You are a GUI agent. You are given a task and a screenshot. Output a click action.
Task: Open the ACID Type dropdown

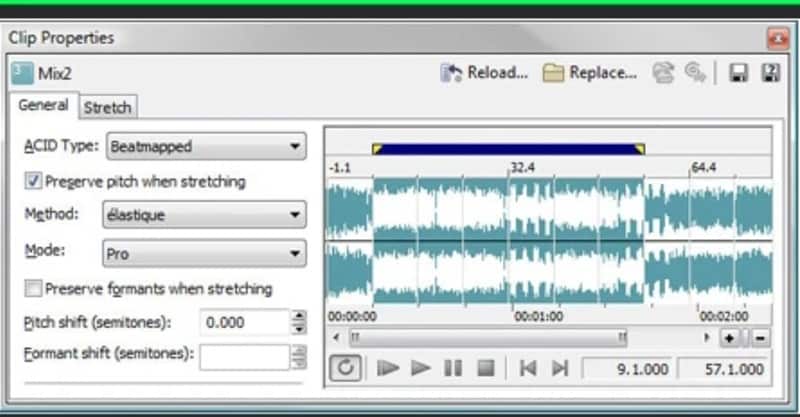click(x=206, y=146)
